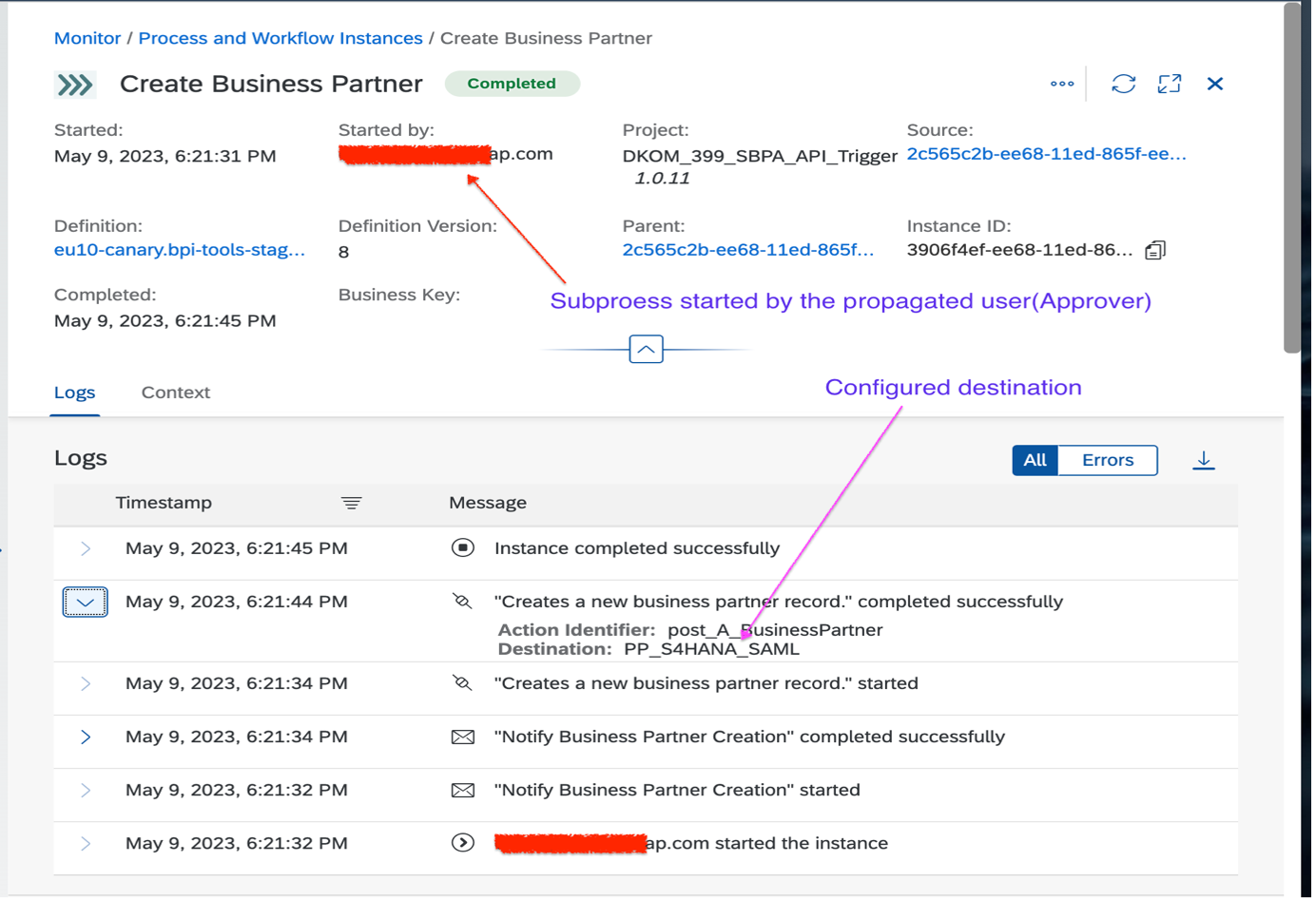Expand the Notify Business Partner Creation started entry
The image size is (1316, 900).
tap(85, 790)
